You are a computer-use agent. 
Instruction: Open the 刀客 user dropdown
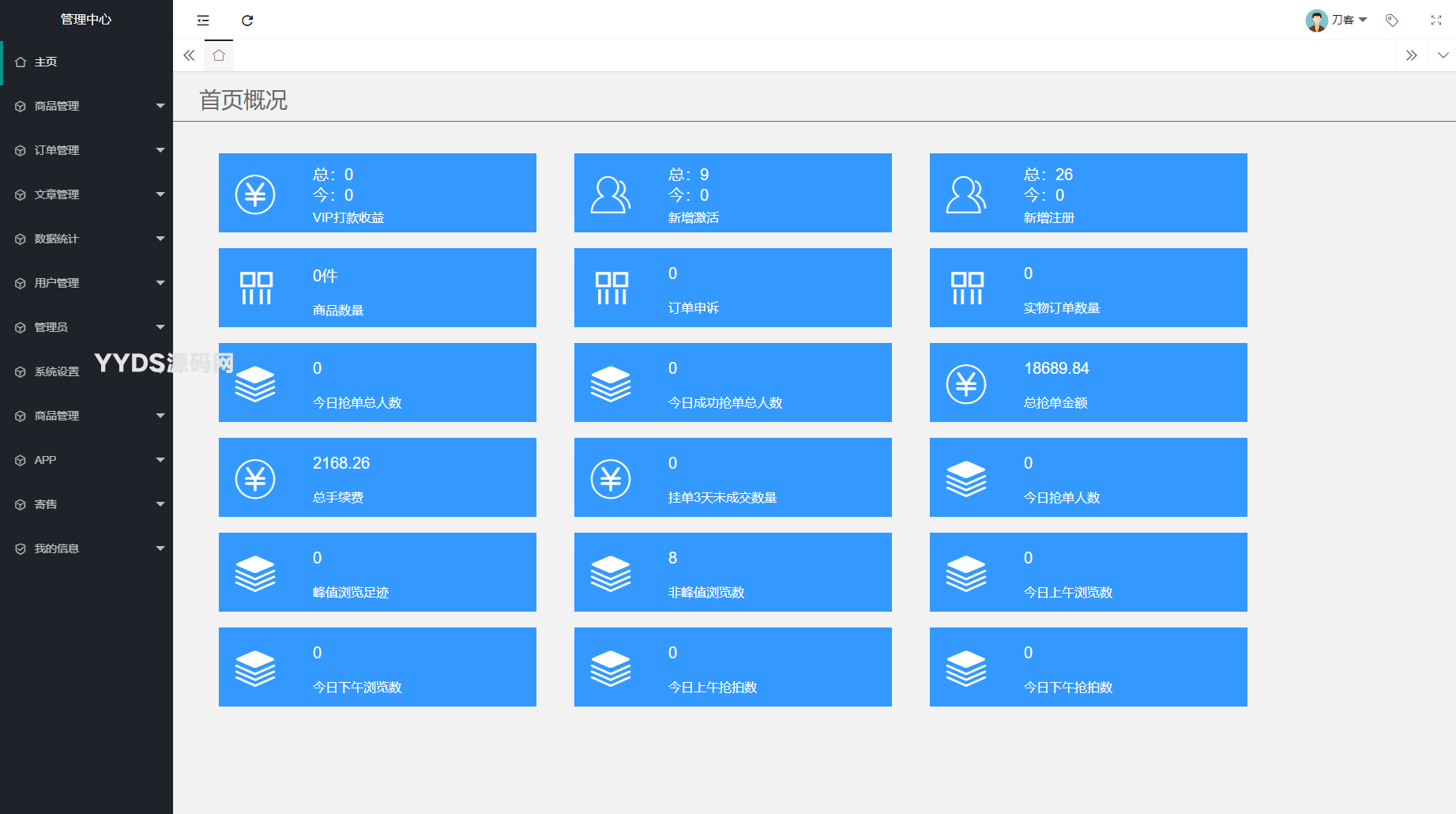pos(1337,21)
